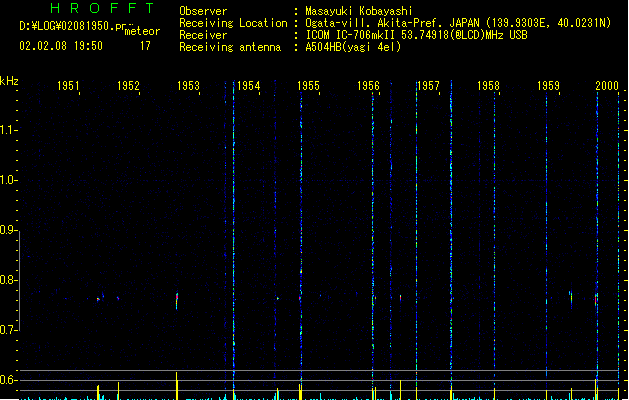
Task: Click the HROFFT title text
Action: point(102,8)
